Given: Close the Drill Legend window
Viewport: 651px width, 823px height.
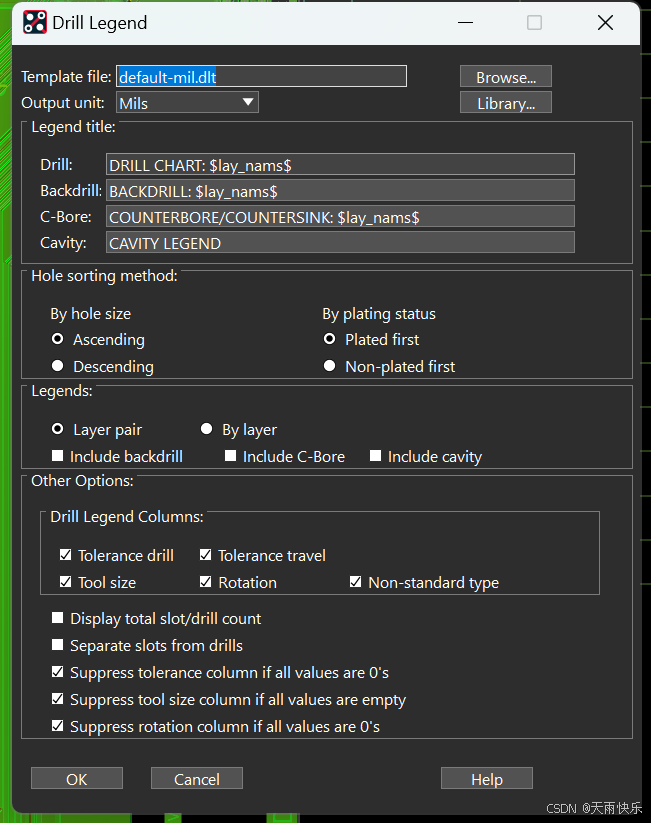Looking at the screenshot, I should 605,23.
